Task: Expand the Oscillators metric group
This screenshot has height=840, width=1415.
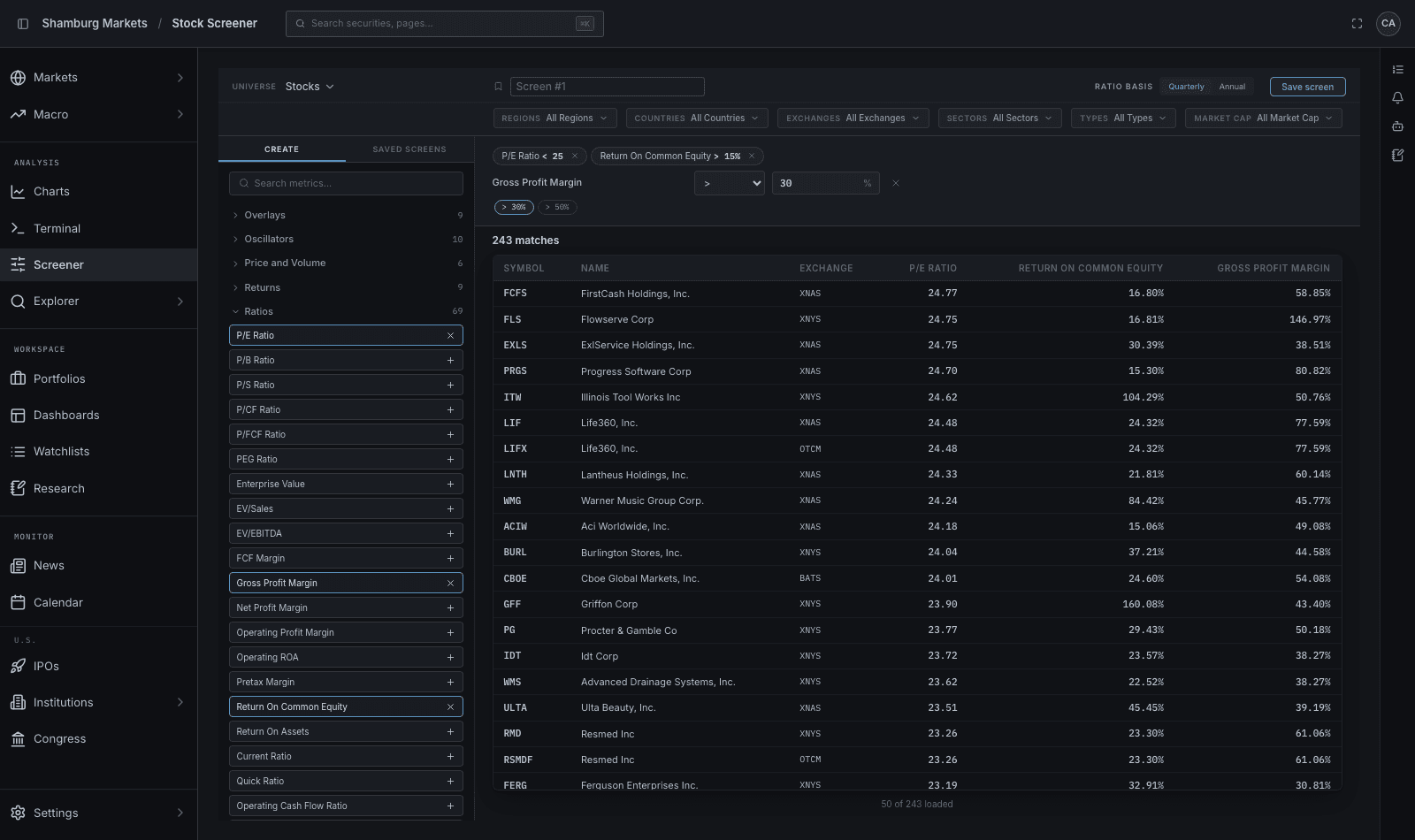Action: tap(346, 240)
